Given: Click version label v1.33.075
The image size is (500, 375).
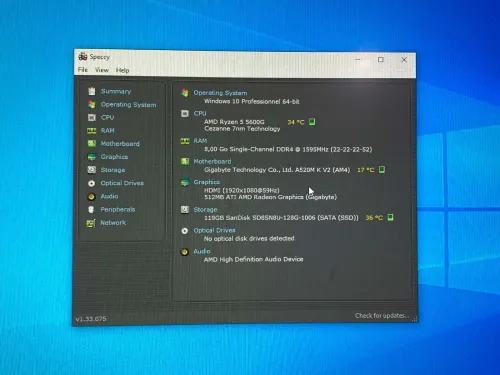Looking at the screenshot, I should coord(91,319).
